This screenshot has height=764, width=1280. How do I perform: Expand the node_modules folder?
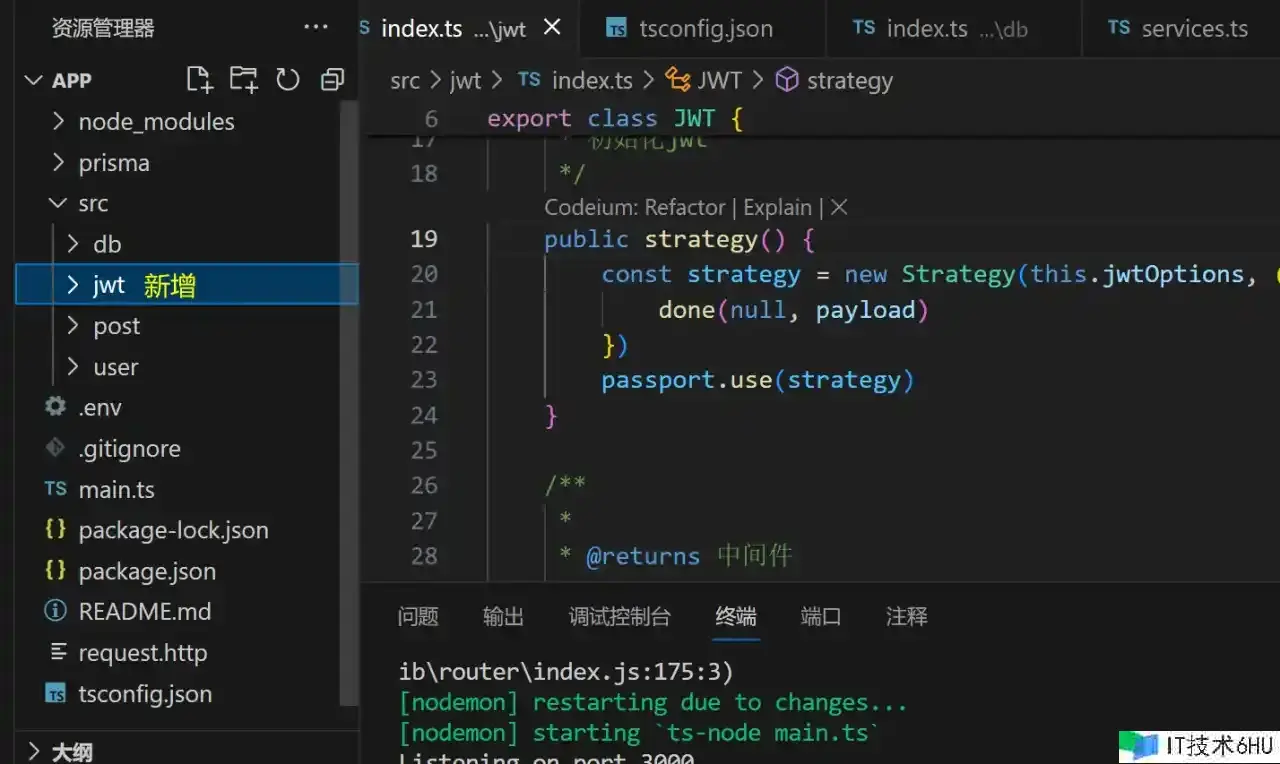(156, 122)
